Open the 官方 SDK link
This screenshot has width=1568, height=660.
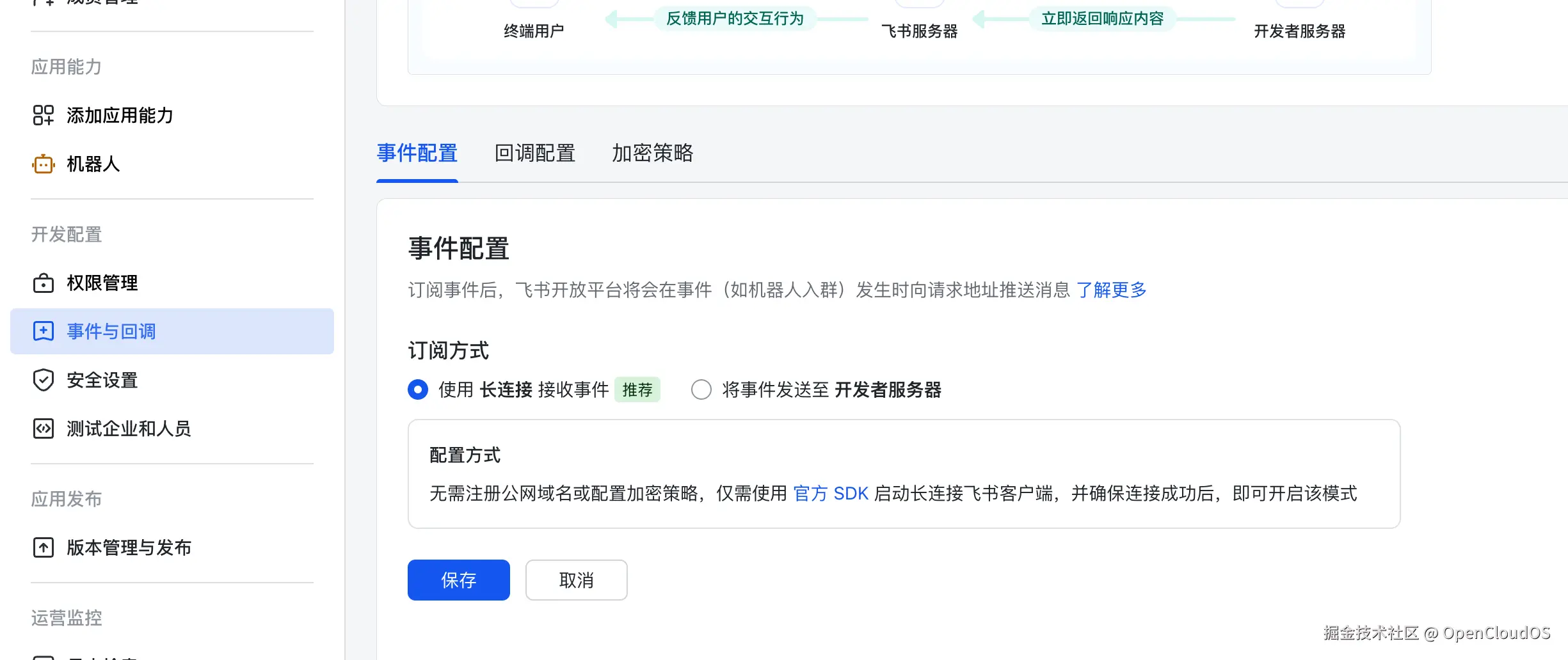pyautogui.click(x=831, y=494)
